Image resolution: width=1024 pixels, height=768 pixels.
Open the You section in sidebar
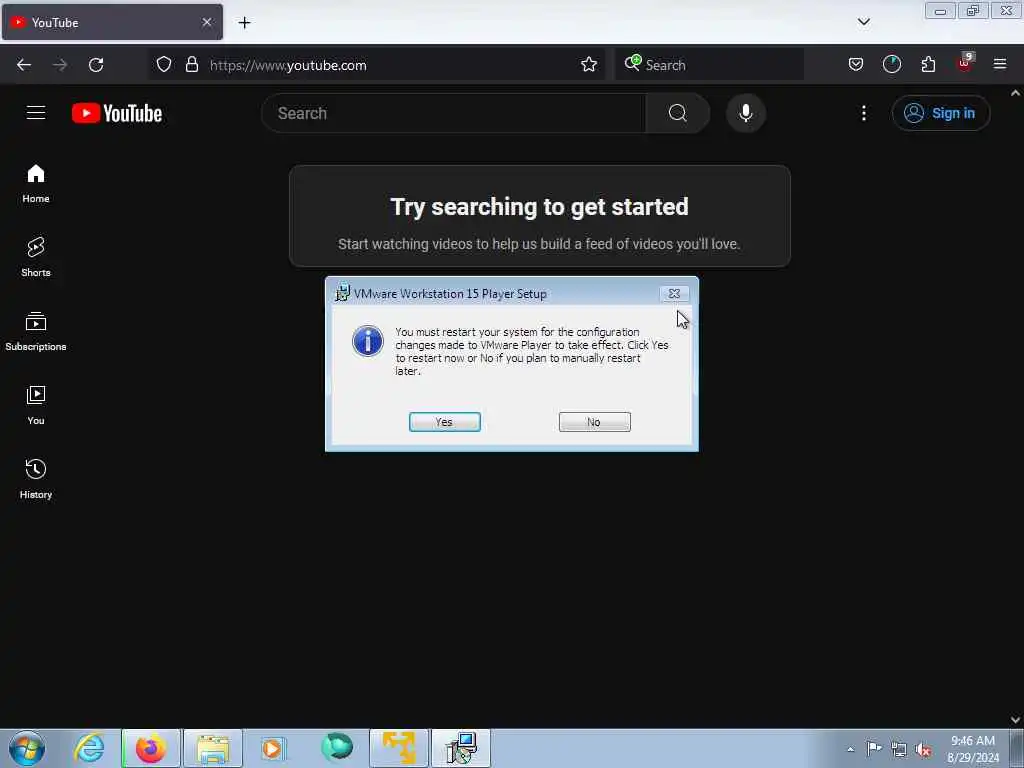tap(36, 406)
